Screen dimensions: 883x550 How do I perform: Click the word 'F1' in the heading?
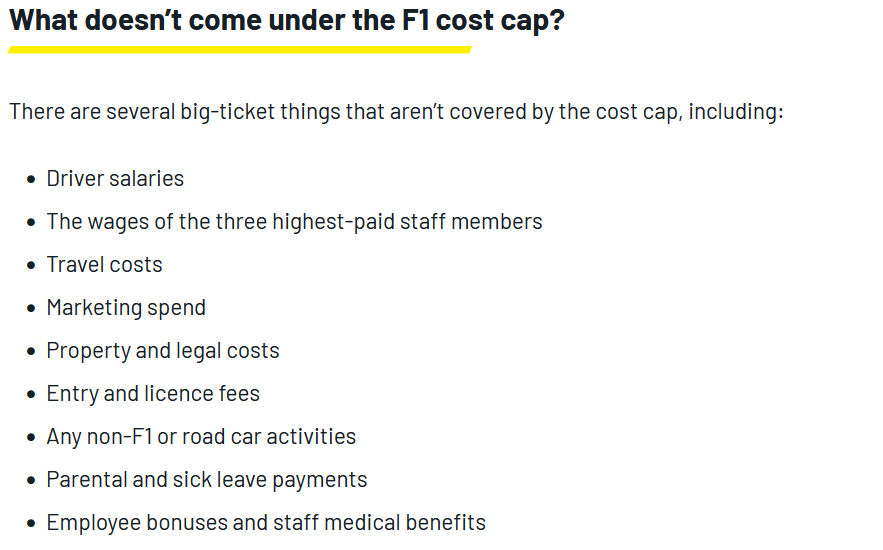[415, 21]
